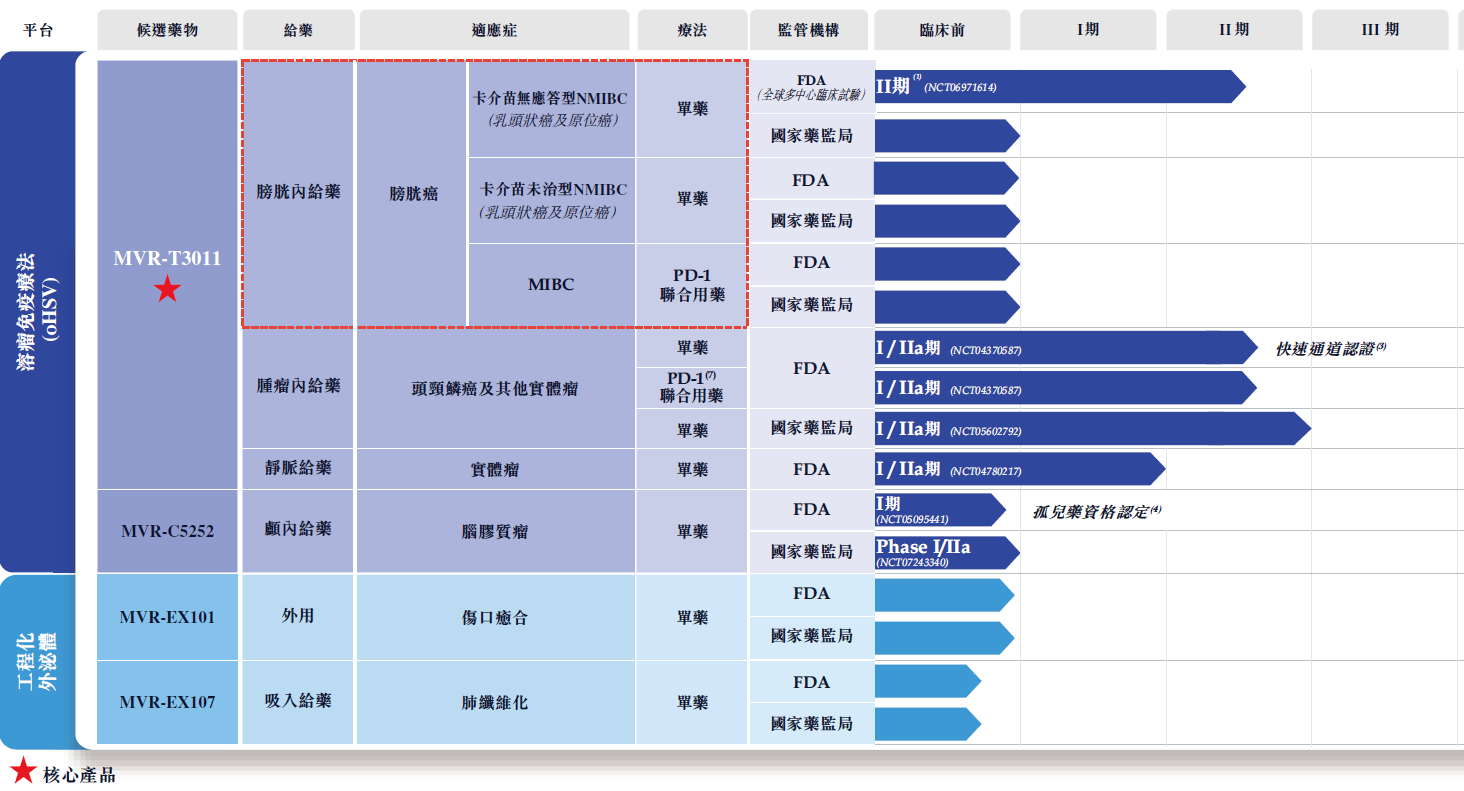Select the 傷口癒合 indication cell
Viewport: 1464px width, 791px height.
(496, 617)
